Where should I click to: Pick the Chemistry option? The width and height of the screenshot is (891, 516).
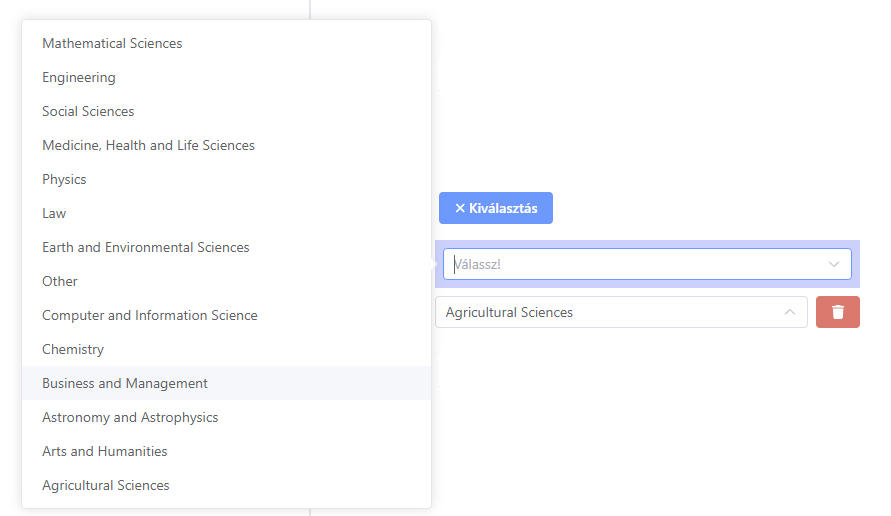pyautogui.click(x=226, y=349)
